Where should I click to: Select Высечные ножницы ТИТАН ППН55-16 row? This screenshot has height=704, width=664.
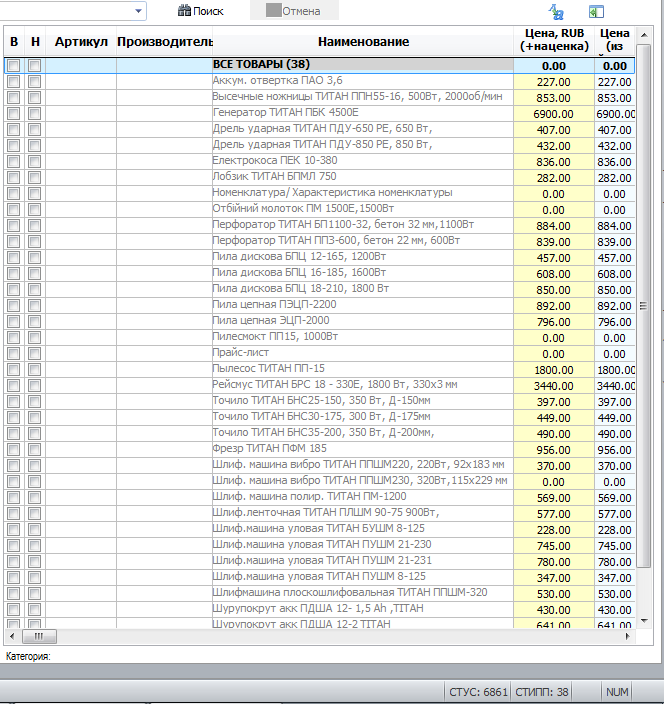point(319,97)
